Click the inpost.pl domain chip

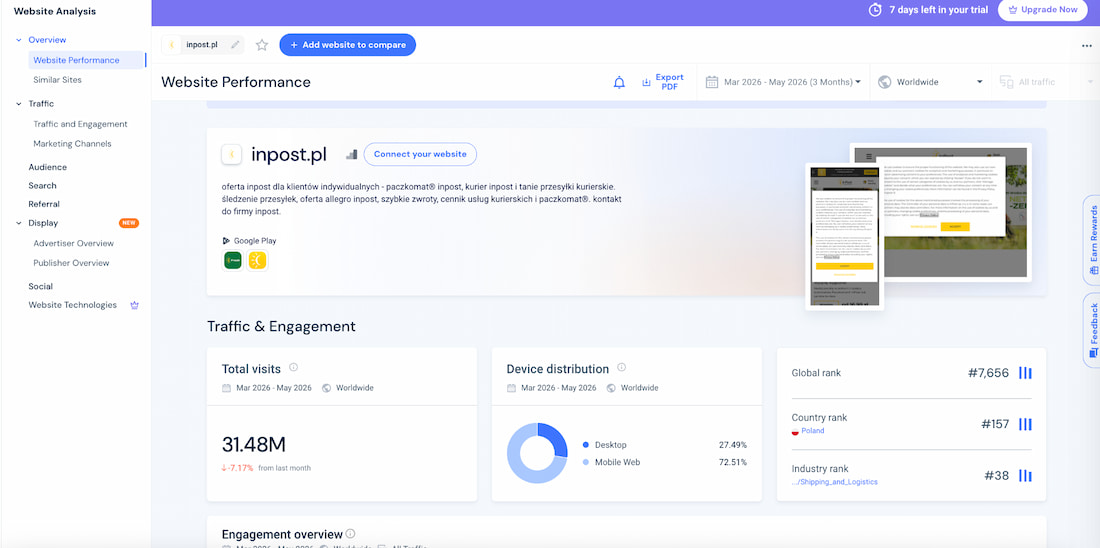coord(203,45)
